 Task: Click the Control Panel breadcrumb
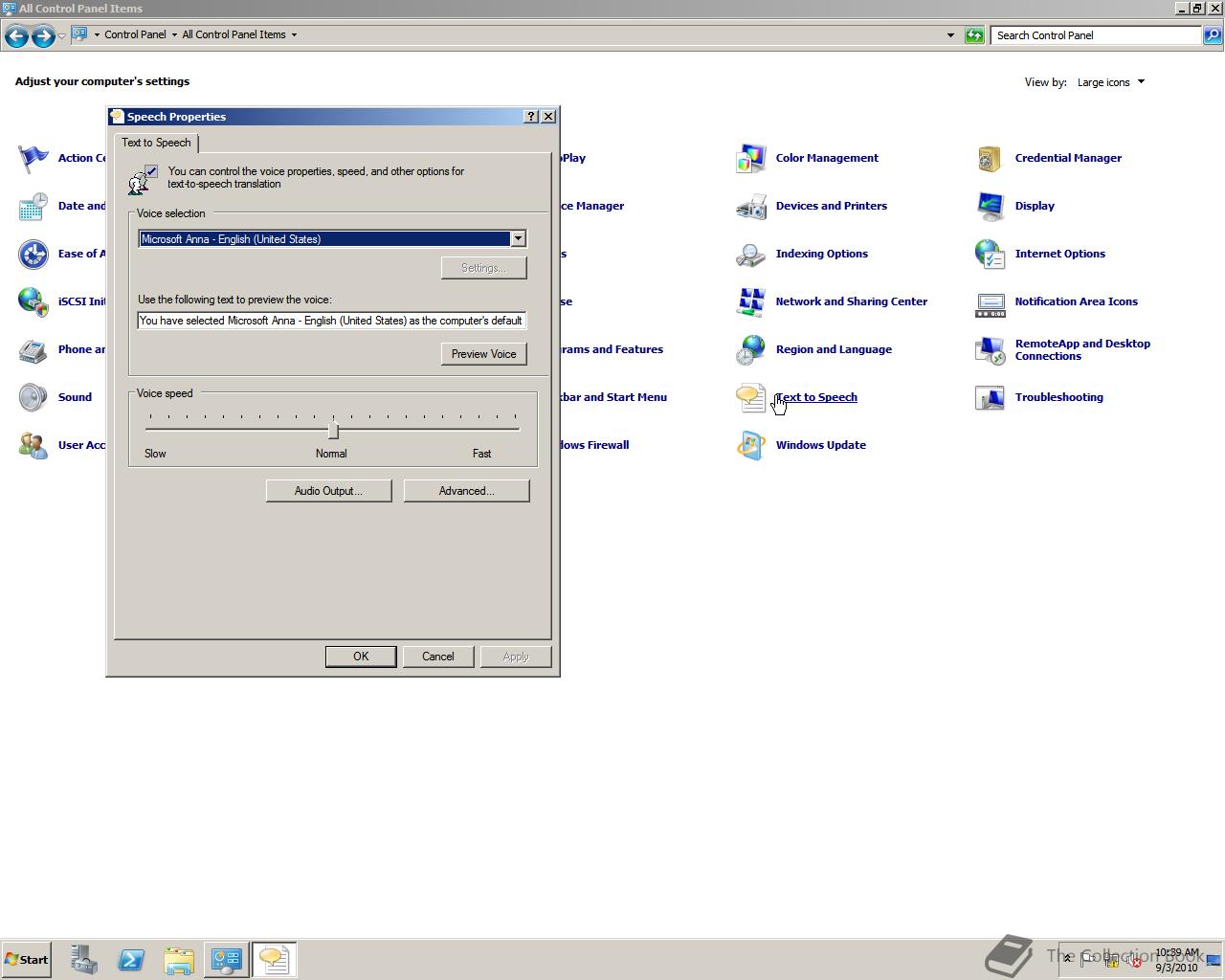[135, 34]
